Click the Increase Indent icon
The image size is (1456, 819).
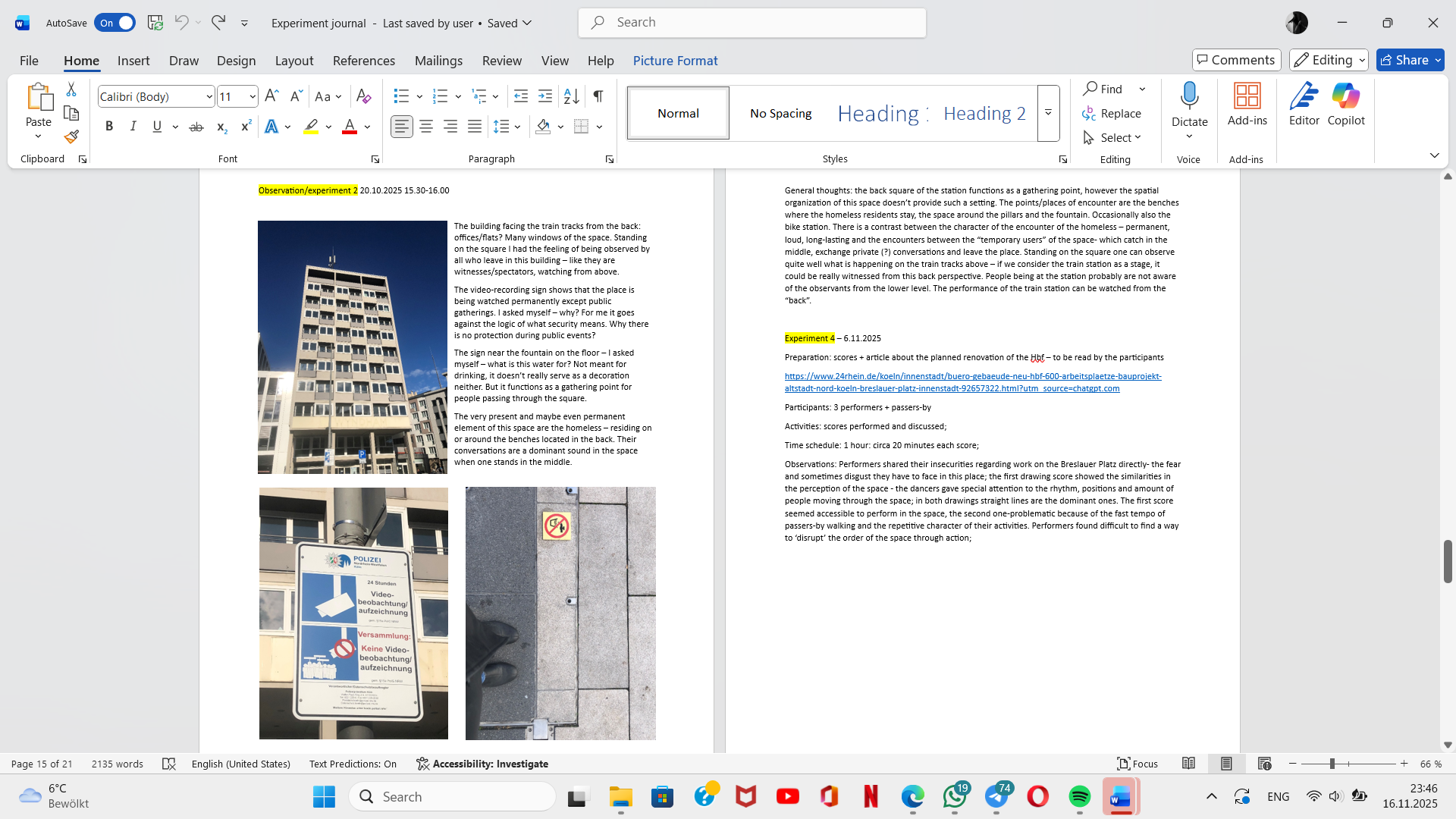click(545, 96)
